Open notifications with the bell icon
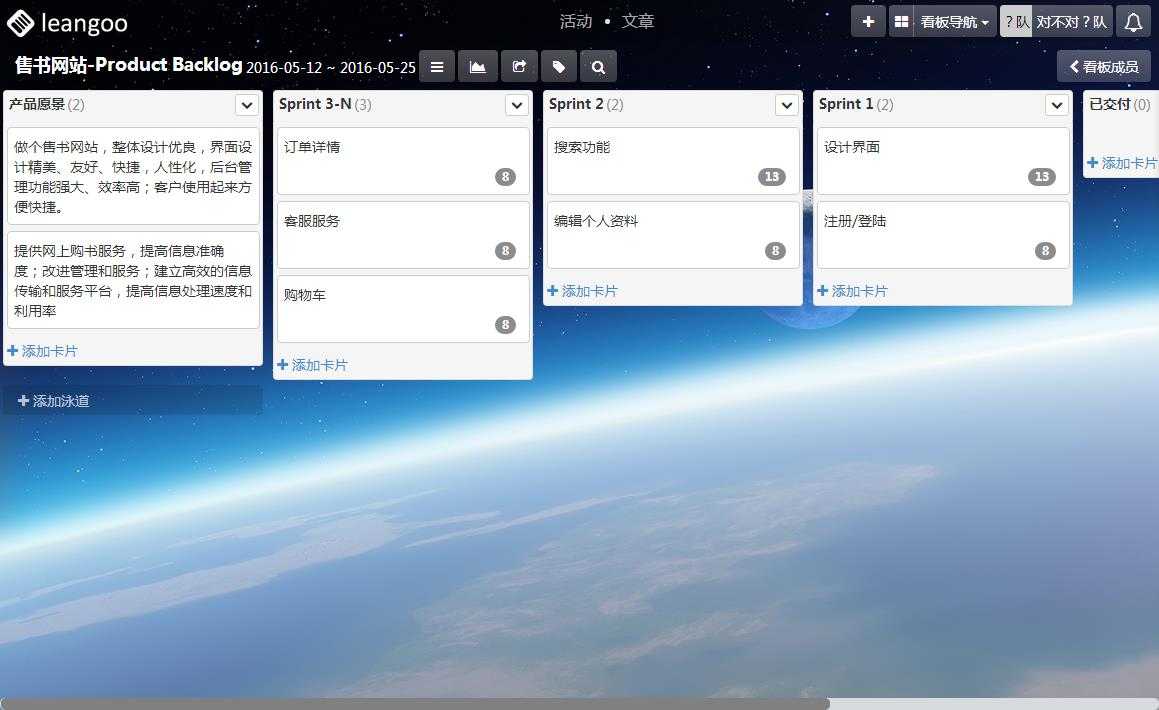The height and width of the screenshot is (710, 1159). coord(1133,21)
